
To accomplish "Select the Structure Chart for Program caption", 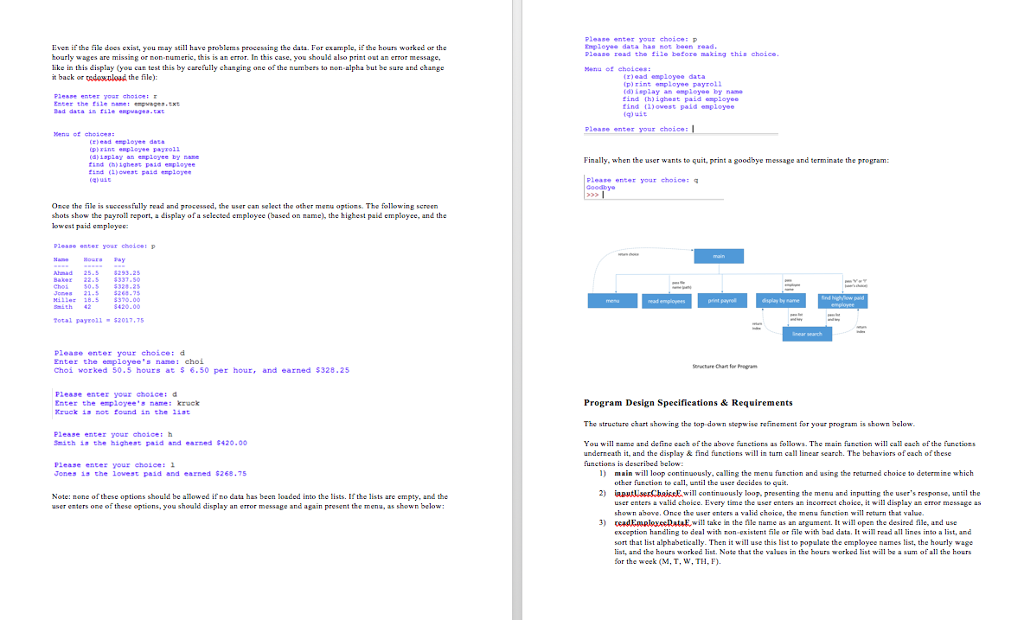I will pos(724,364).
